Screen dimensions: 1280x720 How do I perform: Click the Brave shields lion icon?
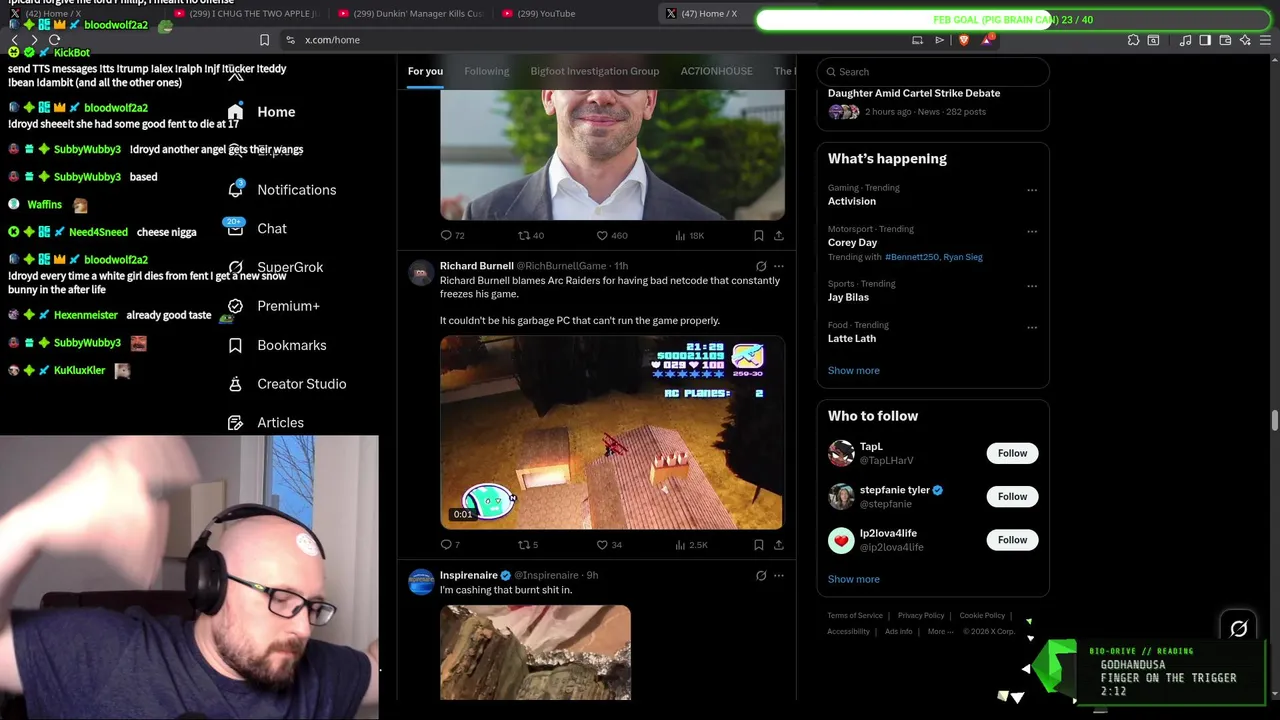pos(964,40)
